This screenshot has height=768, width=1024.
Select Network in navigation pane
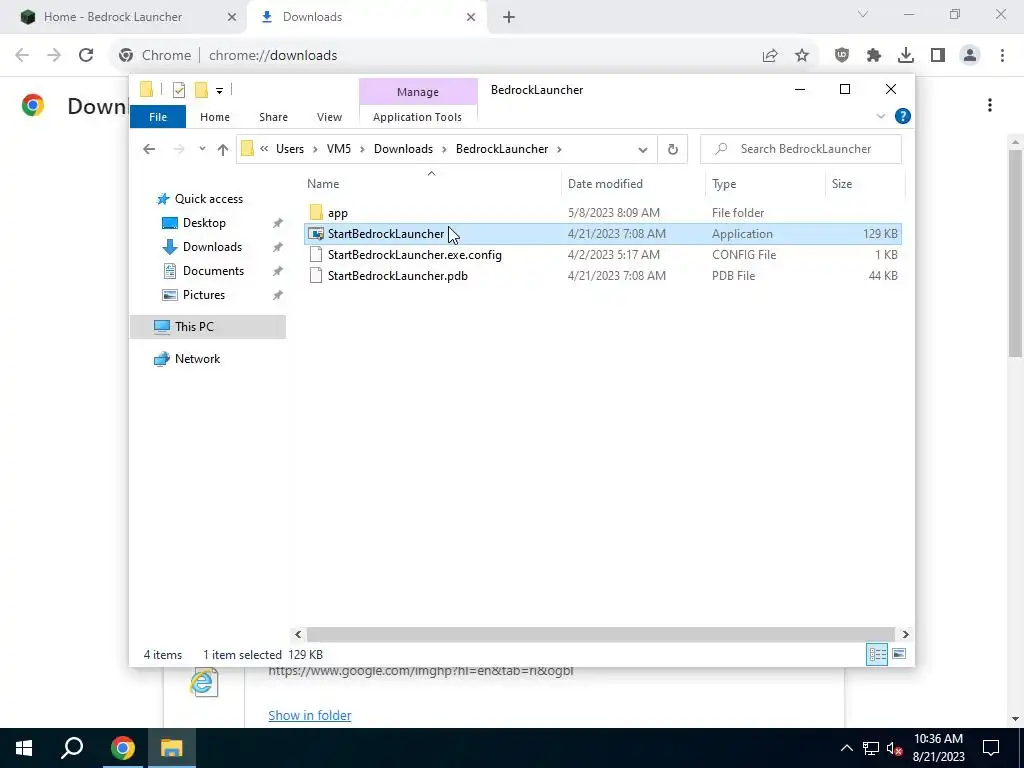(197, 359)
